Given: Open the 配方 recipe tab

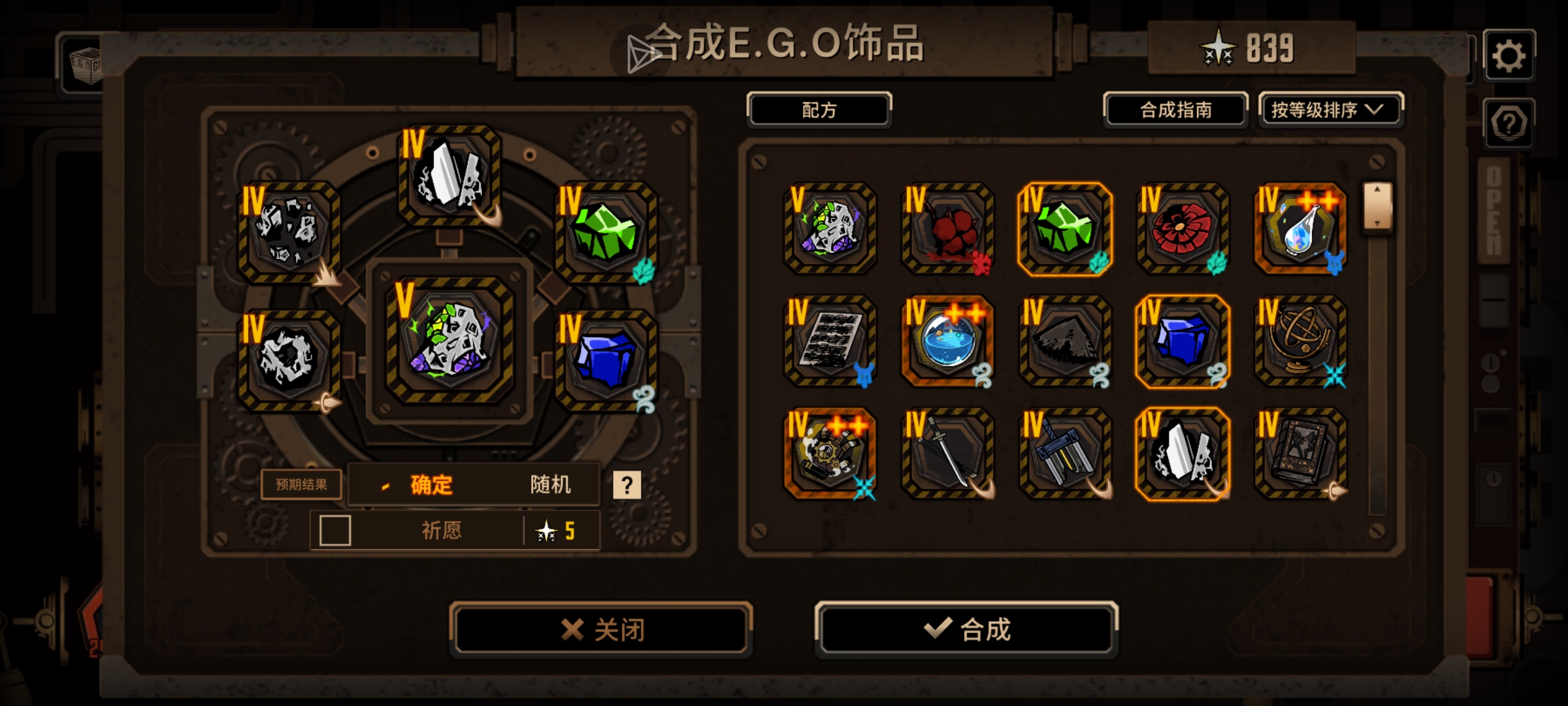Looking at the screenshot, I should point(819,110).
